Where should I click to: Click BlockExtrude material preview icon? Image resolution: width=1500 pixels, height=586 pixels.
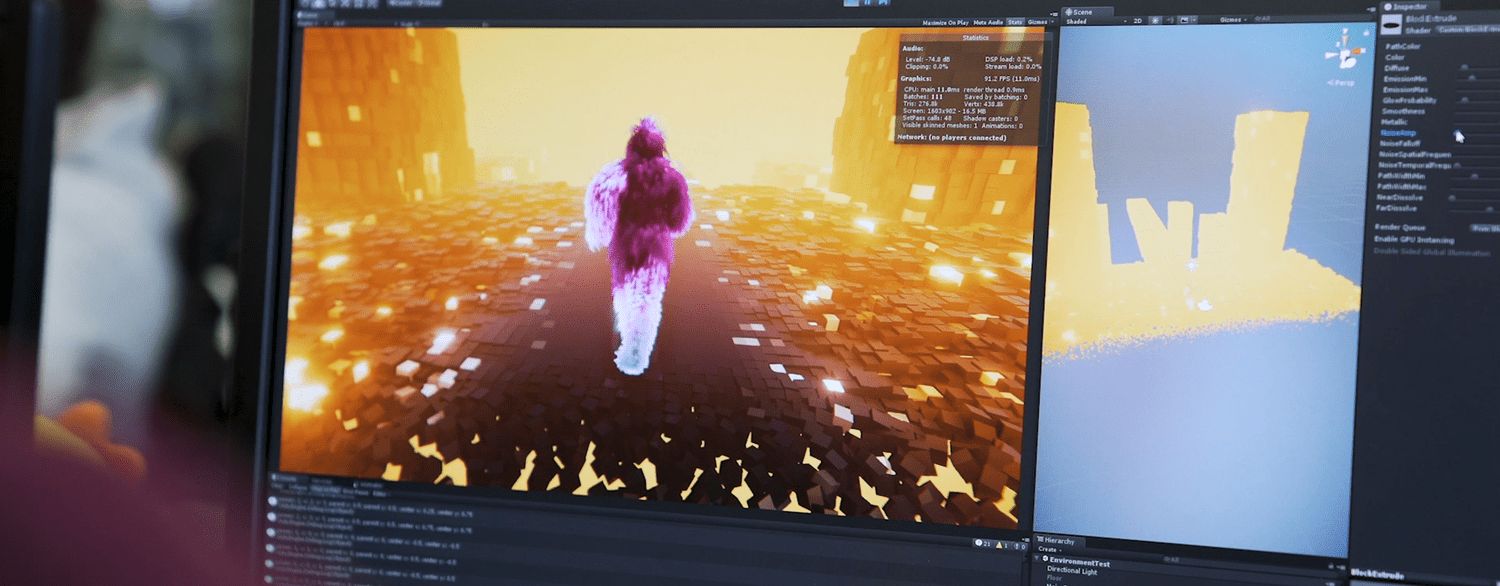[1391, 24]
